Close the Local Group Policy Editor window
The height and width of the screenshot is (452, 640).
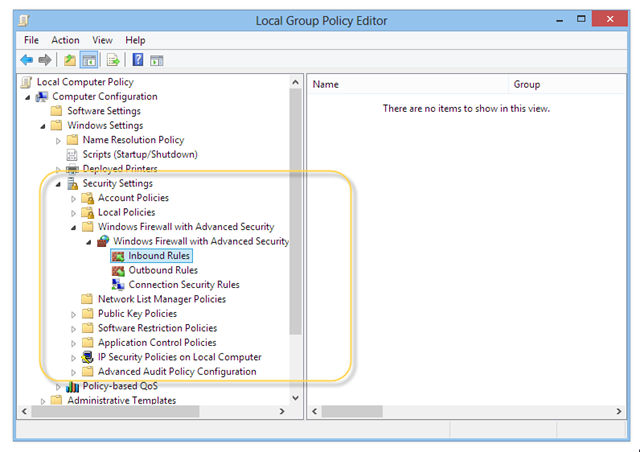coord(610,19)
